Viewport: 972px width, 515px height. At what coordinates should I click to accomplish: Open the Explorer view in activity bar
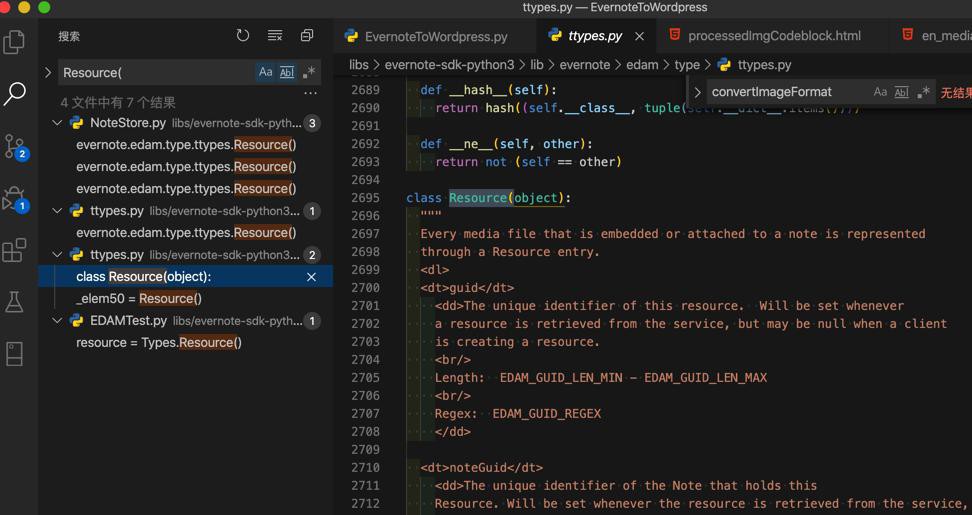pos(14,42)
